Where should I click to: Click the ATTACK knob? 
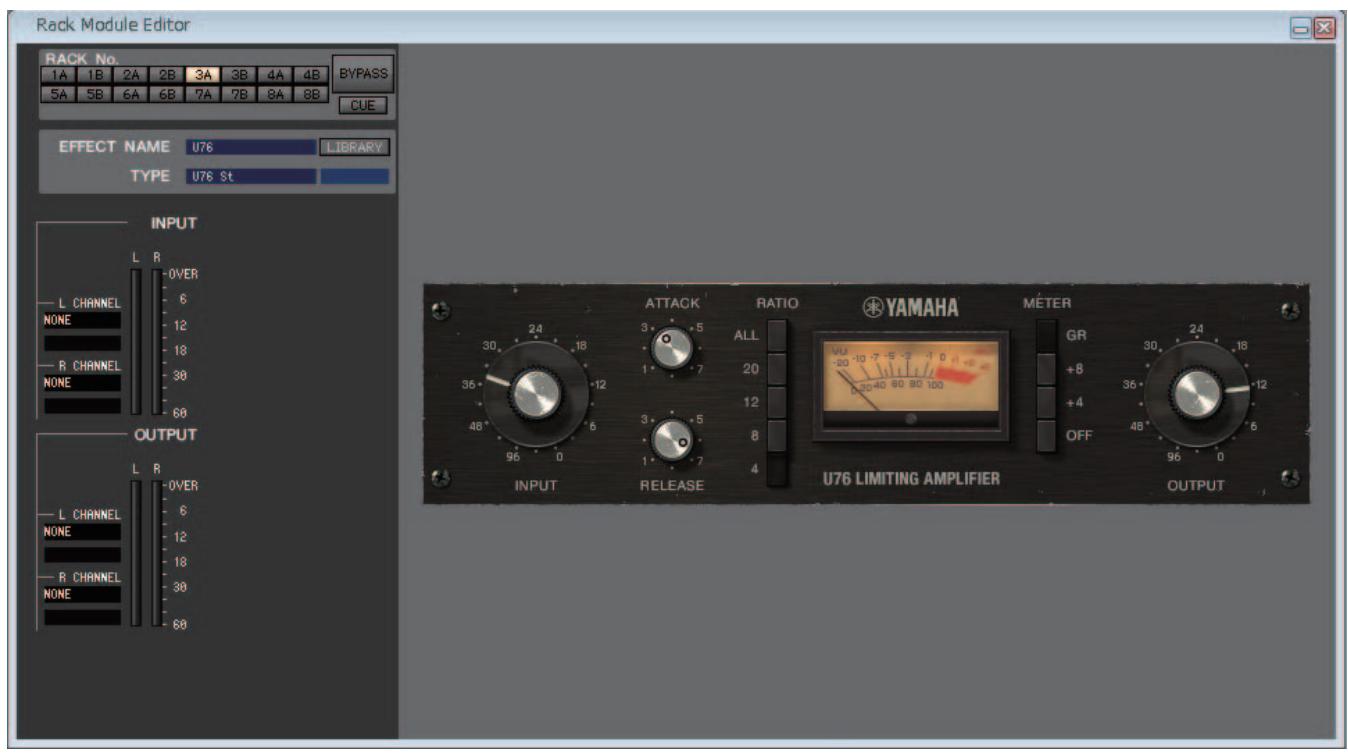pyautogui.click(x=672, y=346)
